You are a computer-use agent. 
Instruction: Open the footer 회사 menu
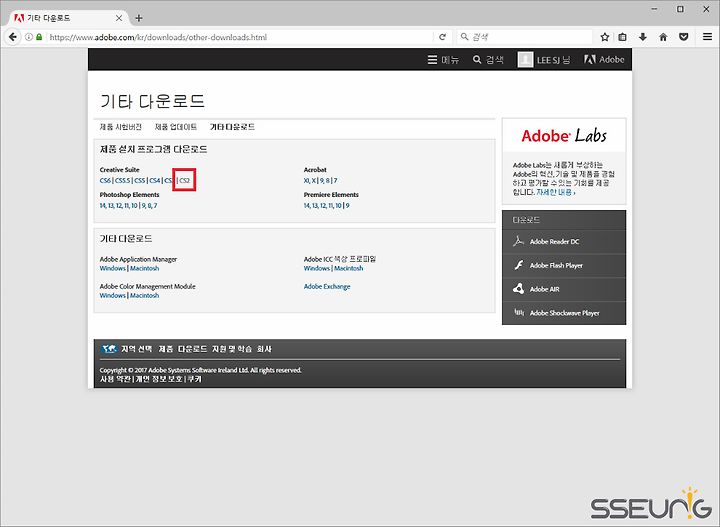tap(264, 349)
